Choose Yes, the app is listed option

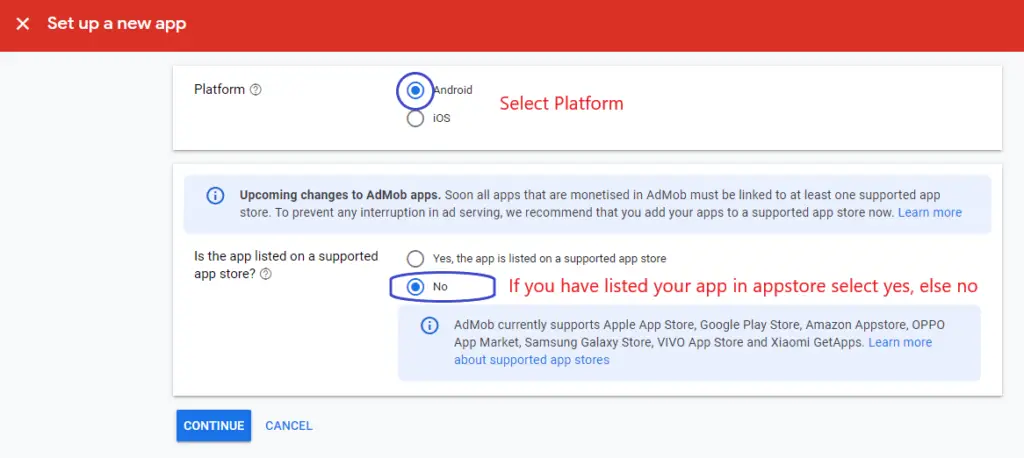[415, 259]
